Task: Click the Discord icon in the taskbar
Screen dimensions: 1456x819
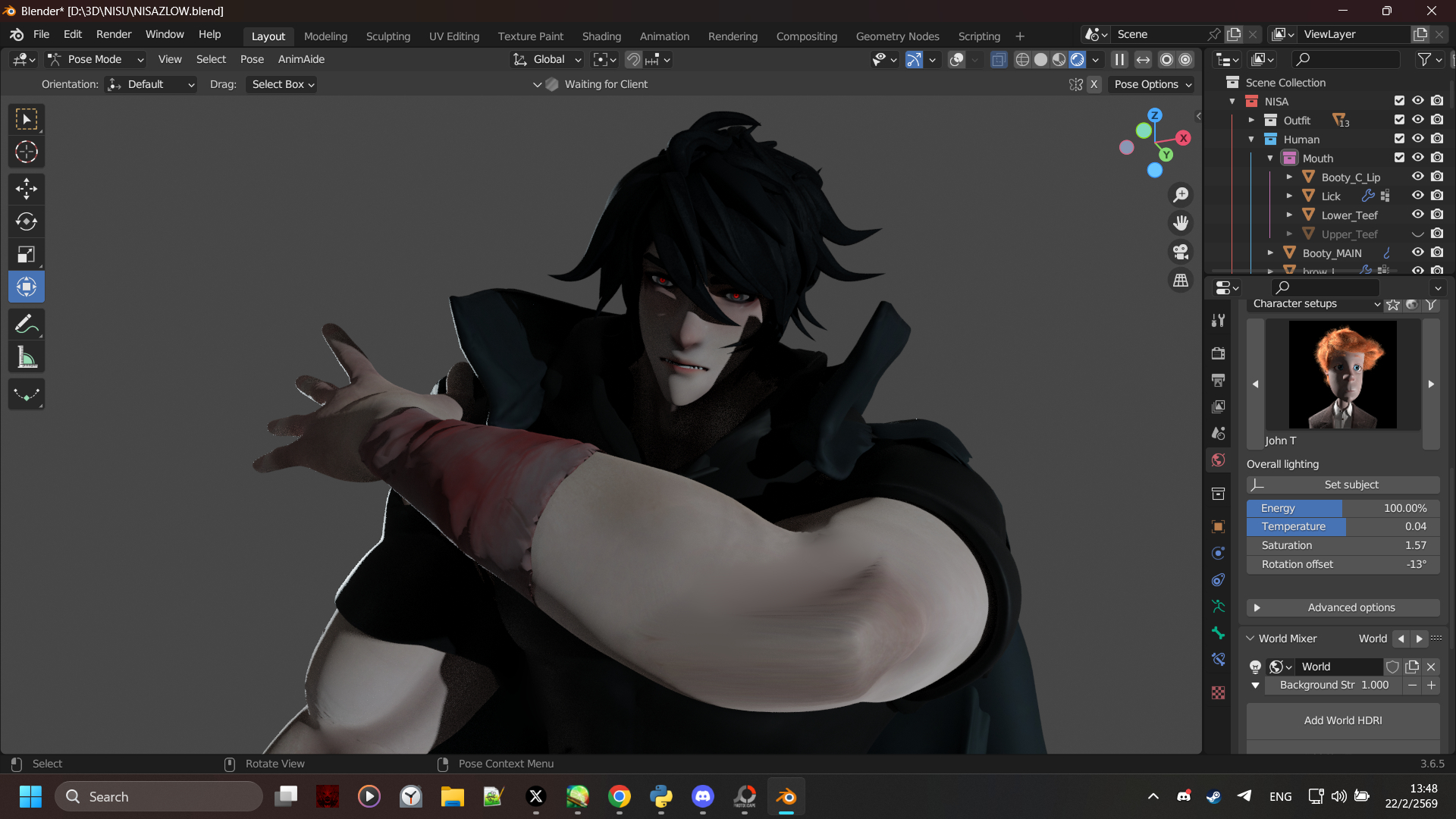Action: (702, 796)
